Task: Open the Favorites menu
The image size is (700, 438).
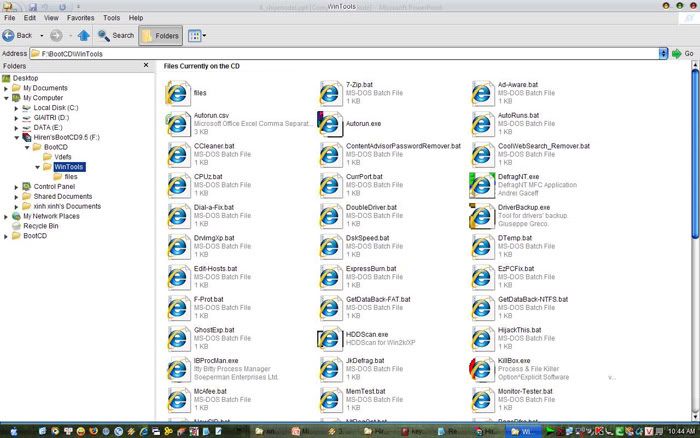Action: [x=82, y=18]
